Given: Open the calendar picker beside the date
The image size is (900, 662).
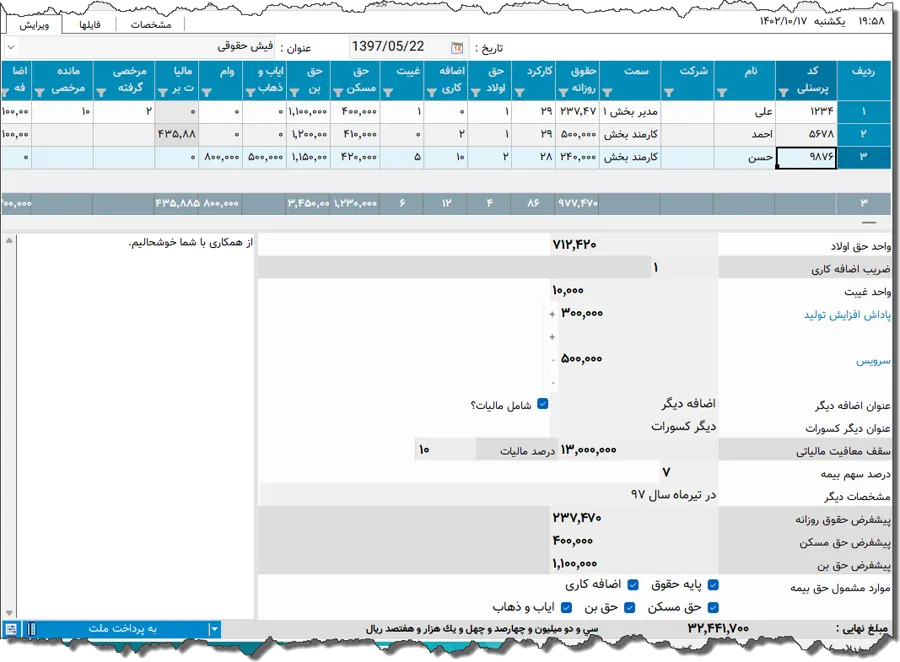Looking at the screenshot, I should 457,48.
